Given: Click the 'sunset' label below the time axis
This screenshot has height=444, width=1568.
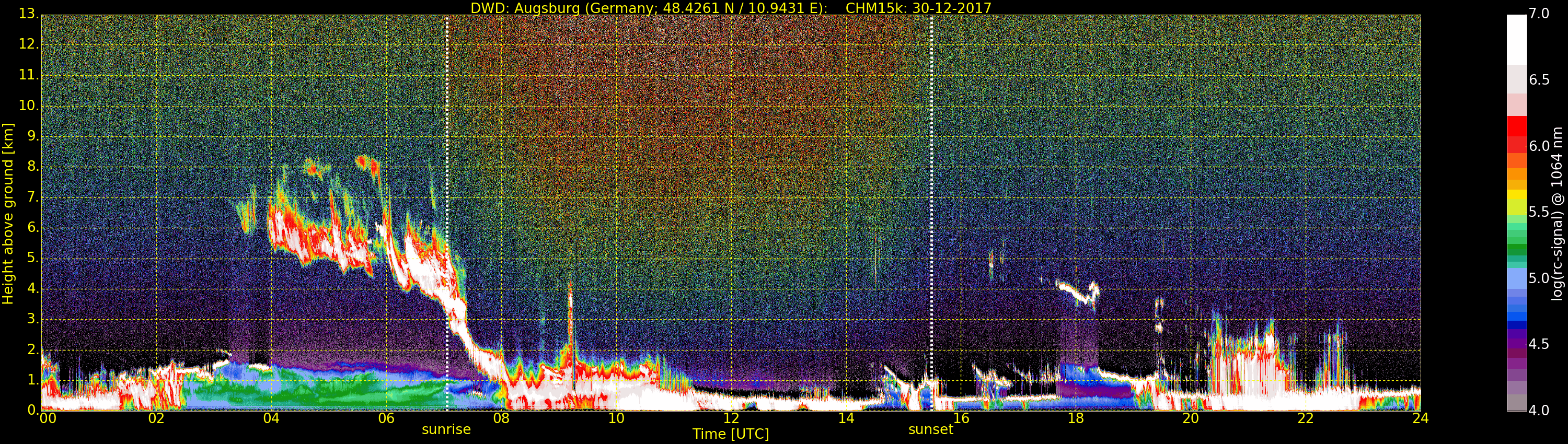Looking at the screenshot, I should [x=931, y=429].
